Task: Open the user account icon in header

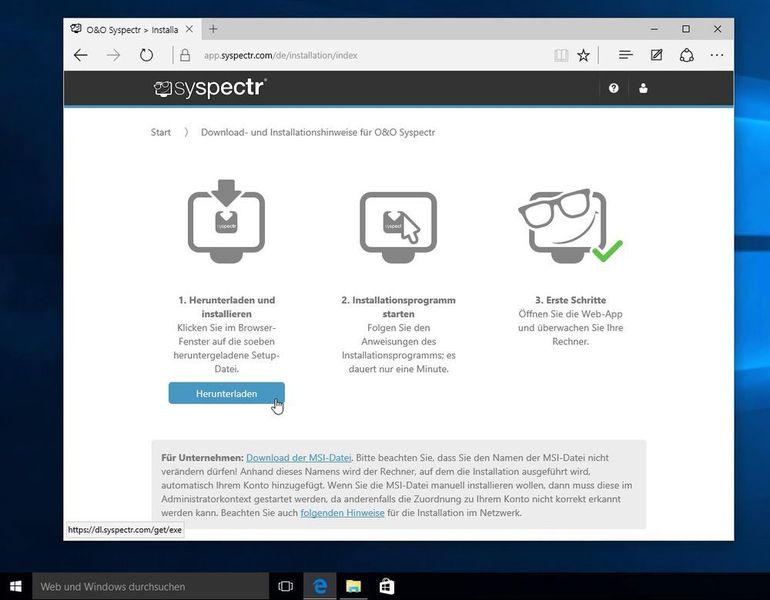Action: (x=643, y=88)
